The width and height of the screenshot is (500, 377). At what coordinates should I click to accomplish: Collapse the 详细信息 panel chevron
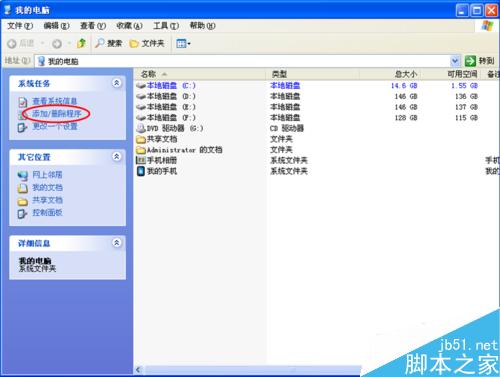(116, 243)
